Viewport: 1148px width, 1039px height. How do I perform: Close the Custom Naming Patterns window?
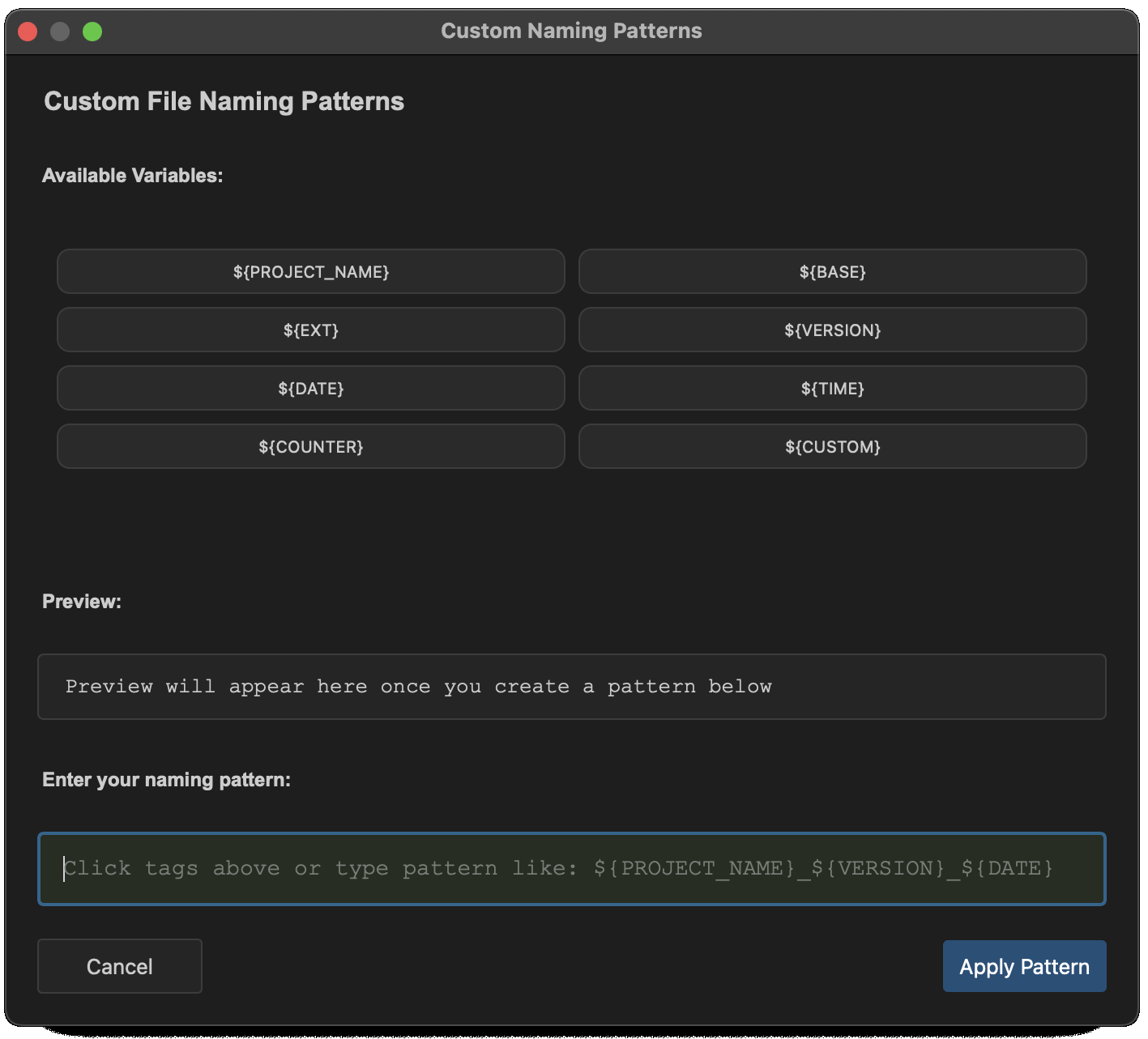pyautogui.click(x=28, y=32)
